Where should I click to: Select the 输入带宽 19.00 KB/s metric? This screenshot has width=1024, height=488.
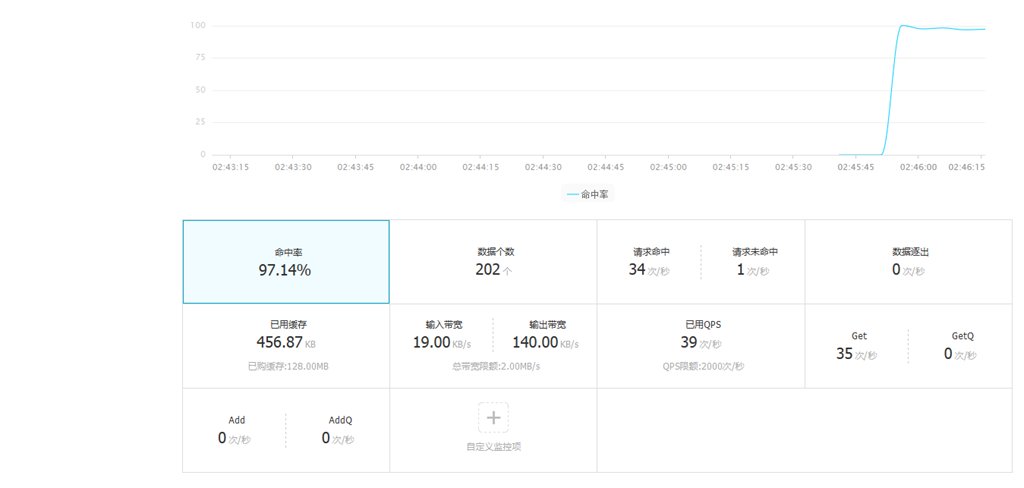[x=443, y=334]
